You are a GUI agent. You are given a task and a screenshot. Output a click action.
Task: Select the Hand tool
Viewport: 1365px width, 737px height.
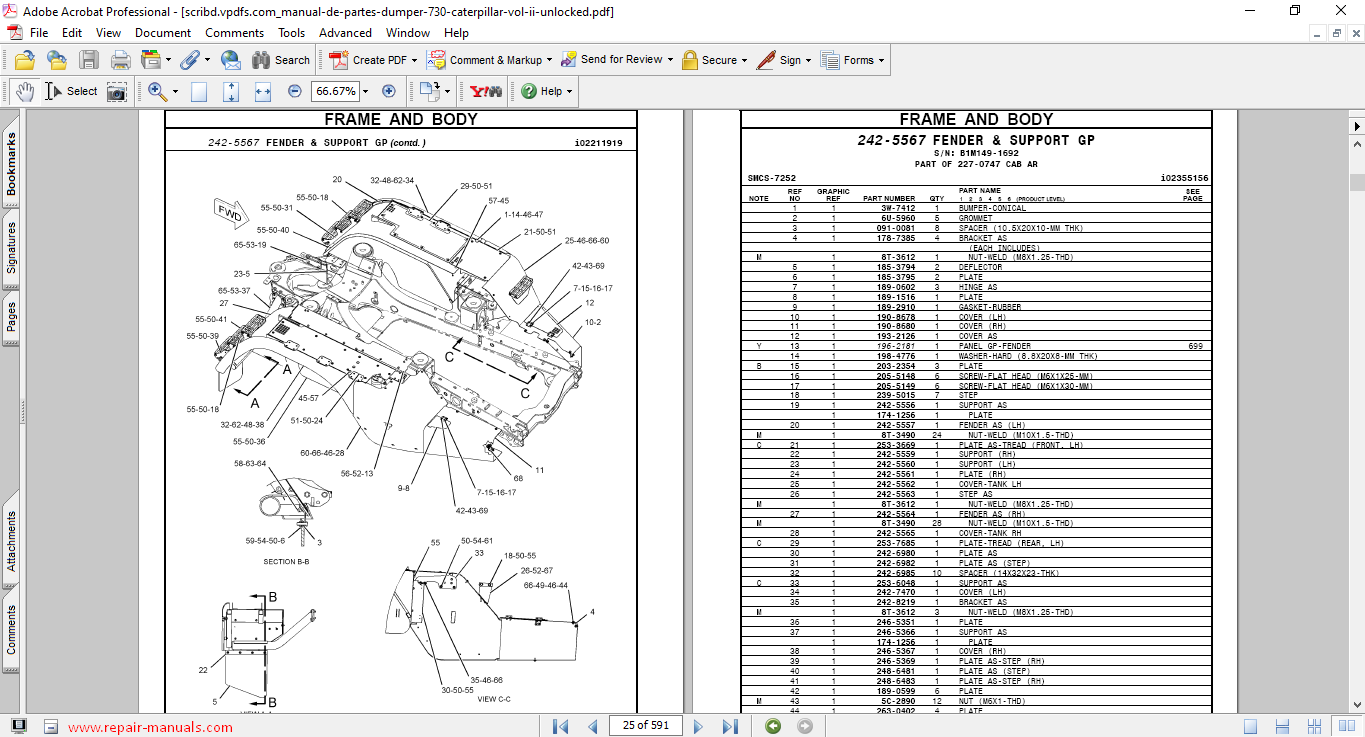pyautogui.click(x=24, y=91)
